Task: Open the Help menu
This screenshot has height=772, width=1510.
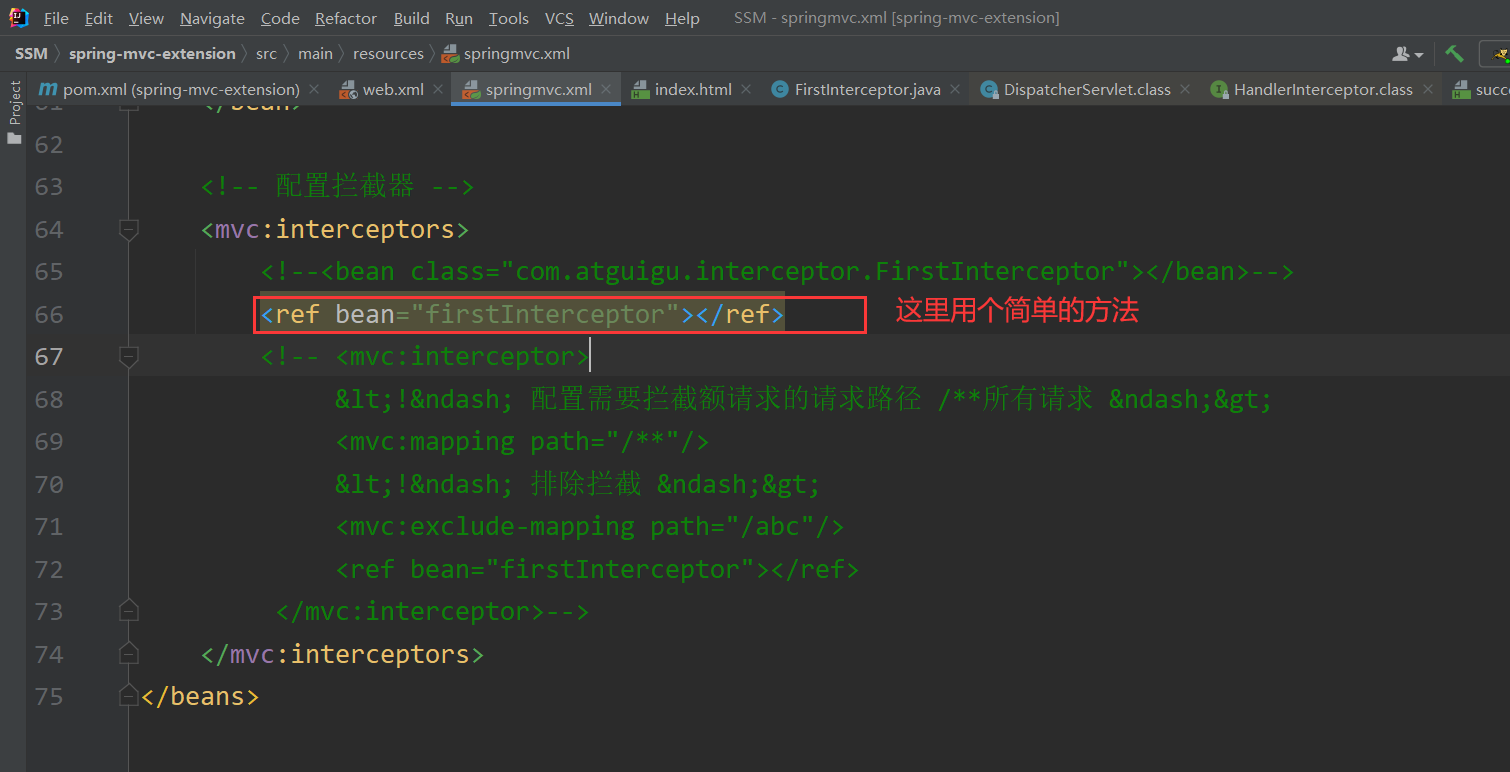Action: pyautogui.click(x=682, y=18)
